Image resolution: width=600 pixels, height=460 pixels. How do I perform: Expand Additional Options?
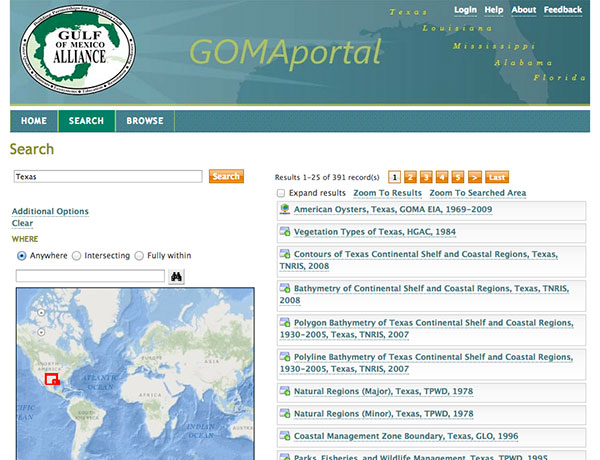pos(50,211)
